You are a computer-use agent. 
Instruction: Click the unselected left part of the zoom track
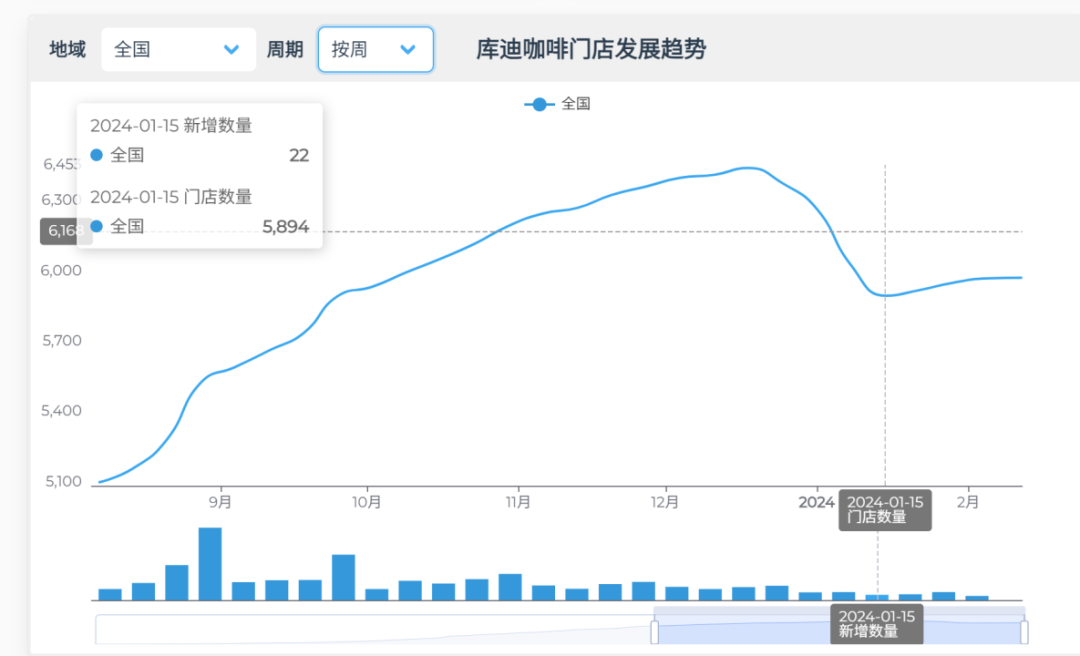[x=374, y=629]
